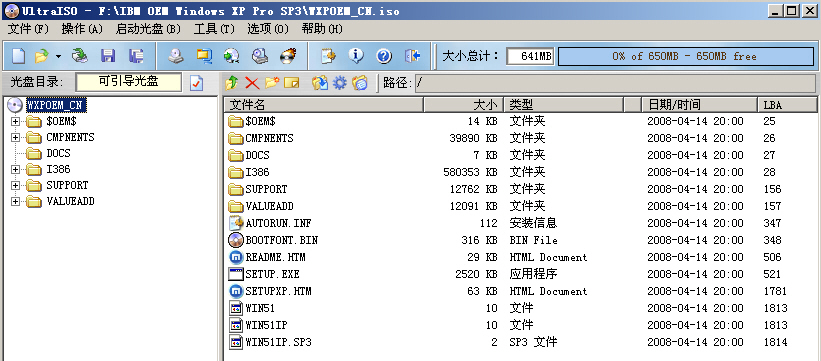
Task: Select the AUTORUN.INF file
Action: pyautogui.click(x=279, y=223)
